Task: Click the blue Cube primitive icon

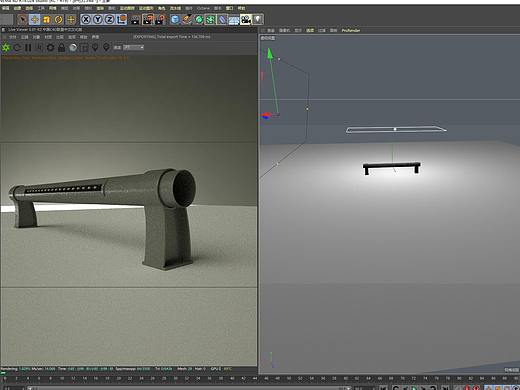Action: (175, 20)
